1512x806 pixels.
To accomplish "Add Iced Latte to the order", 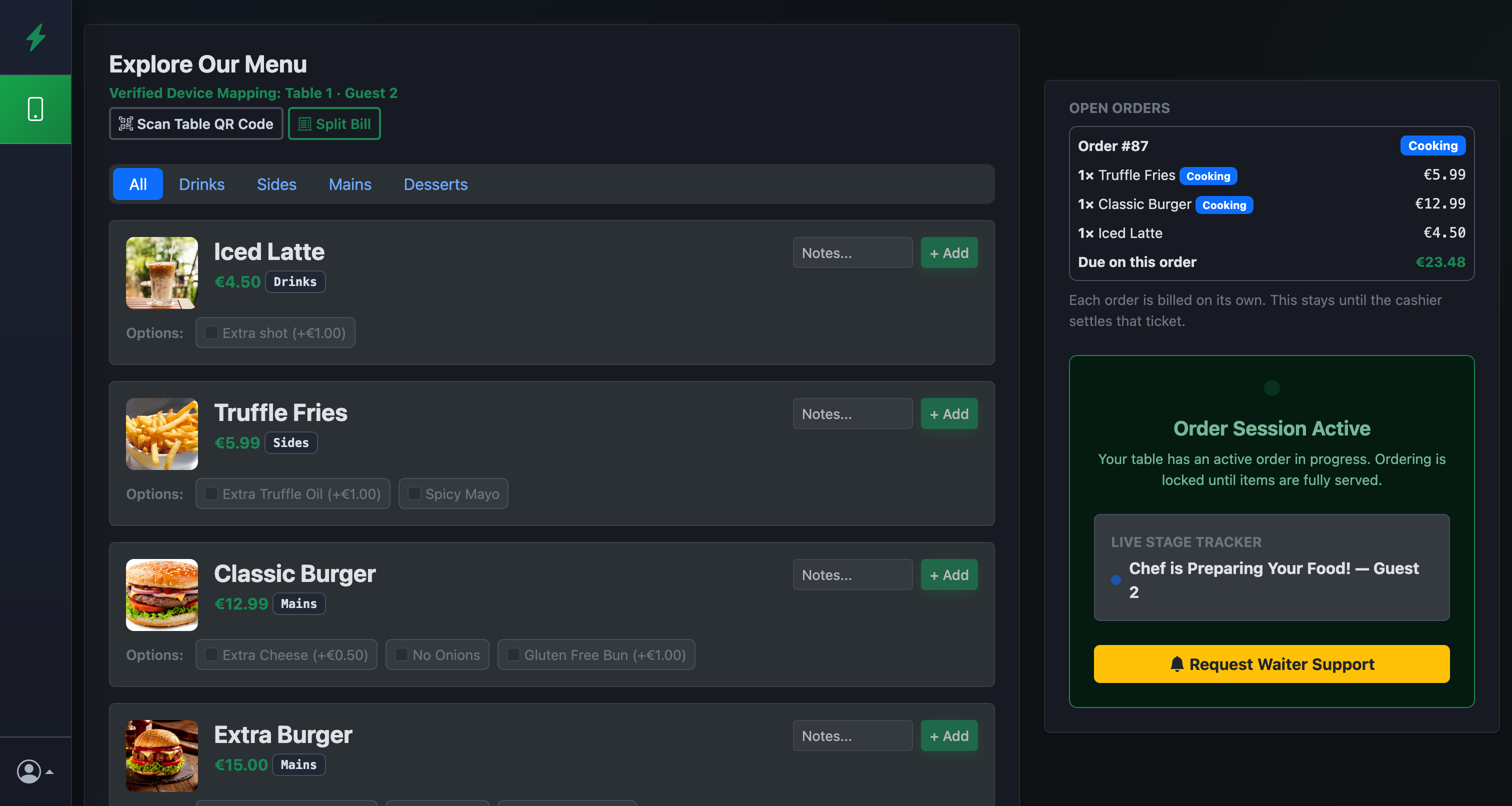I will pyautogui.click(x=949, y=253).
